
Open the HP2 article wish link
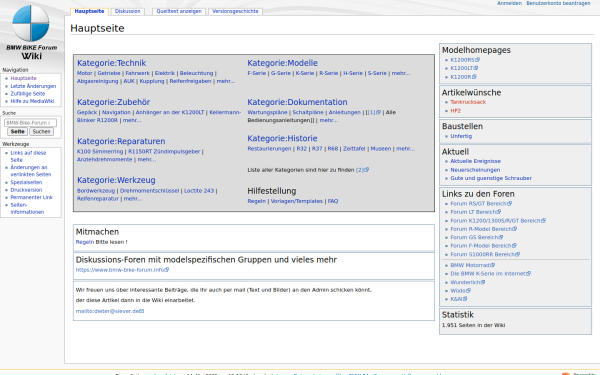(455, 111)
